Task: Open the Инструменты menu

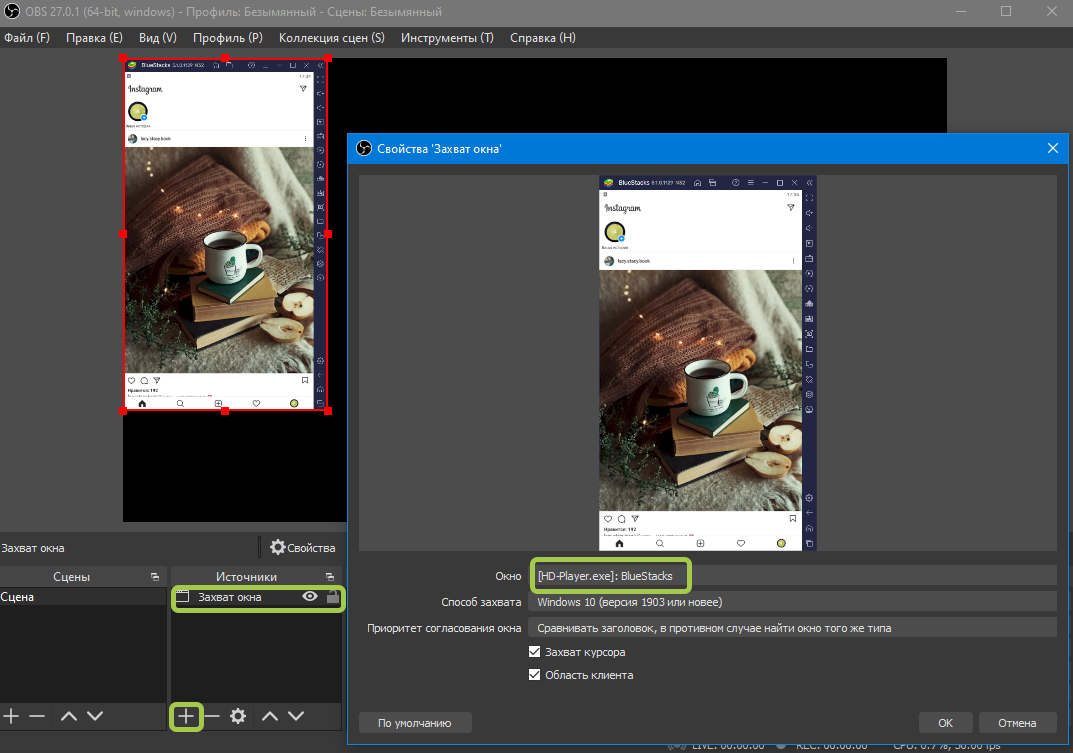Action: (x=447, y=38)
